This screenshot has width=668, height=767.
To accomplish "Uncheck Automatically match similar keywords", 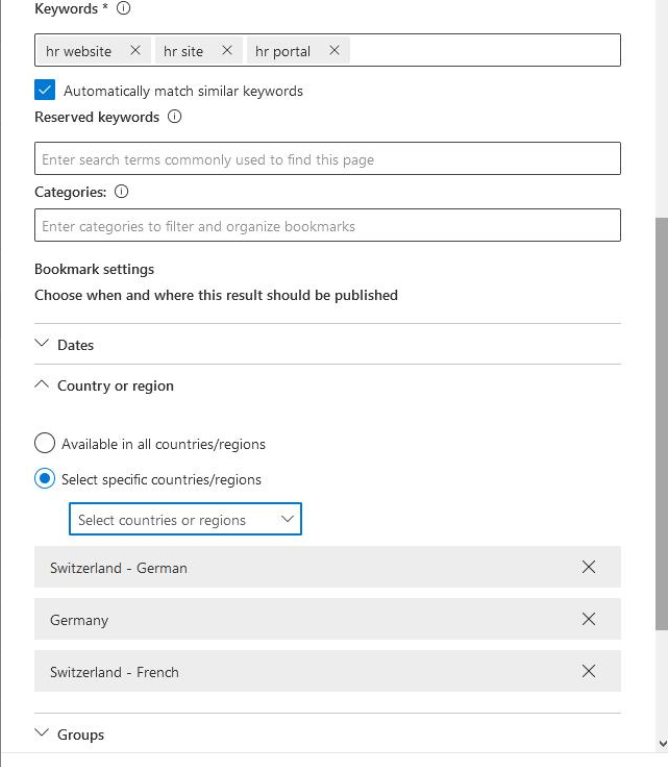I will (45, 90).
